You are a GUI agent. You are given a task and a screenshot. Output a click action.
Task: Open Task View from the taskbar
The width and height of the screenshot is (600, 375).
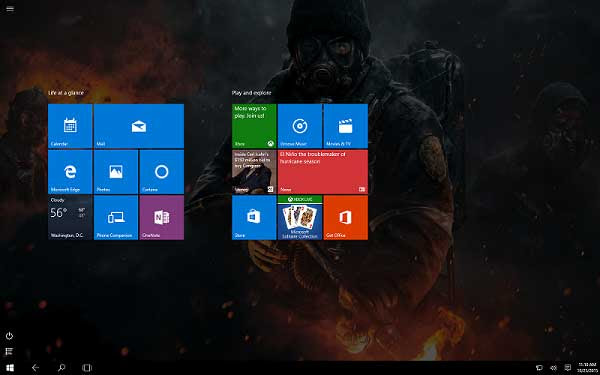point(87,368)
